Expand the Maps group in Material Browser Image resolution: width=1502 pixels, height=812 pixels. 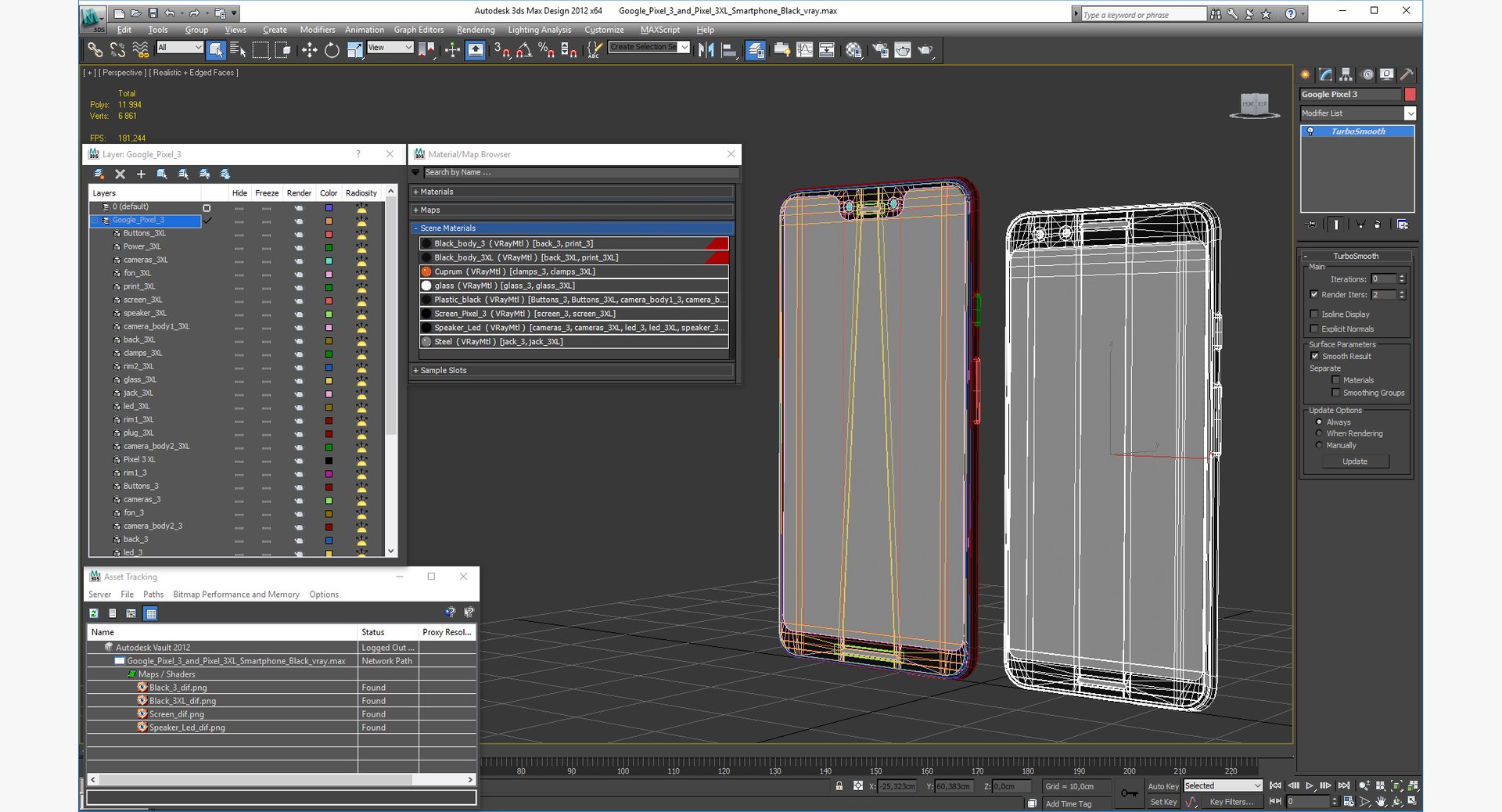pos(572,210)
